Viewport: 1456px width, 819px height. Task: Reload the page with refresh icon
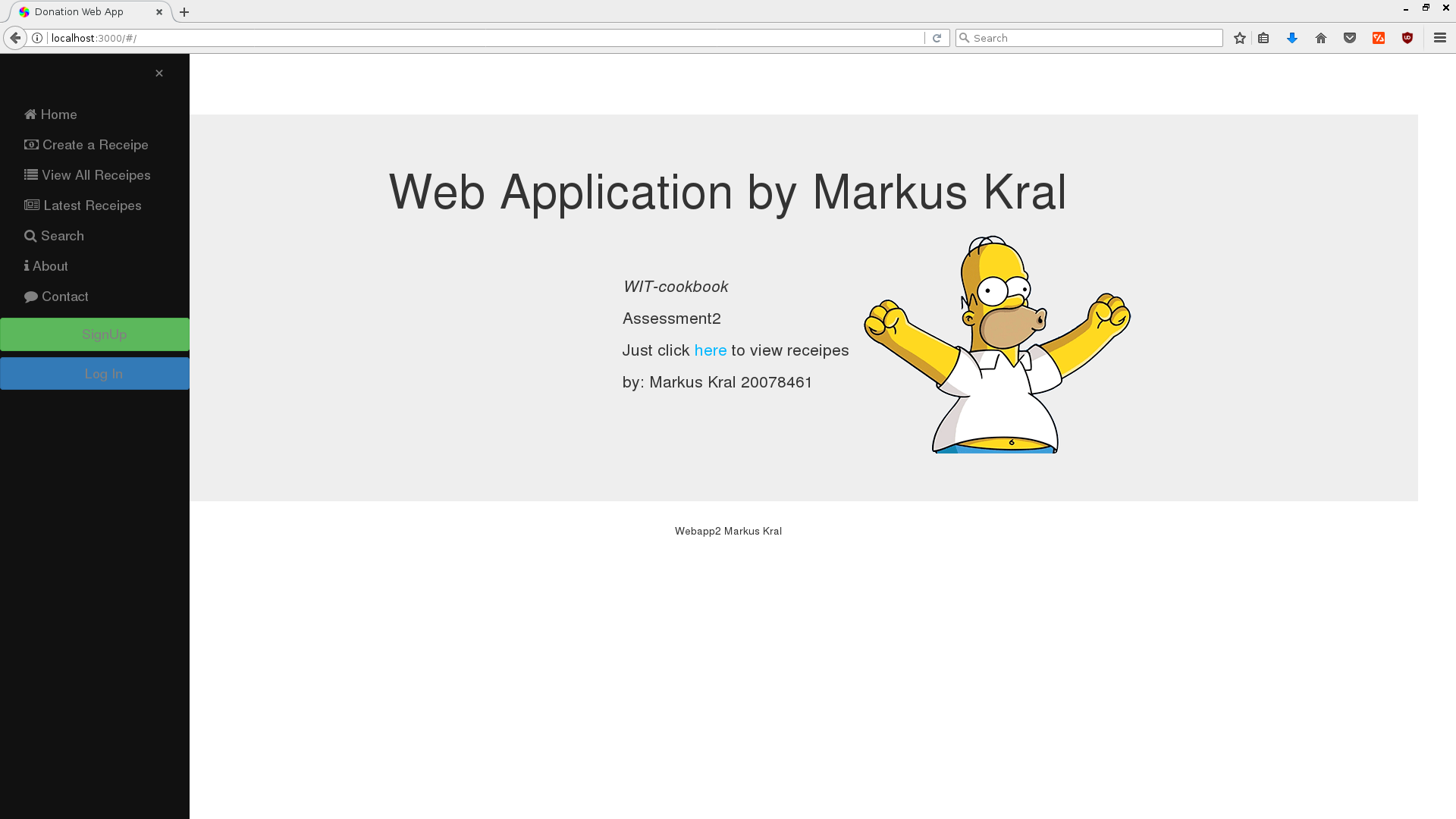click(937, 38)
